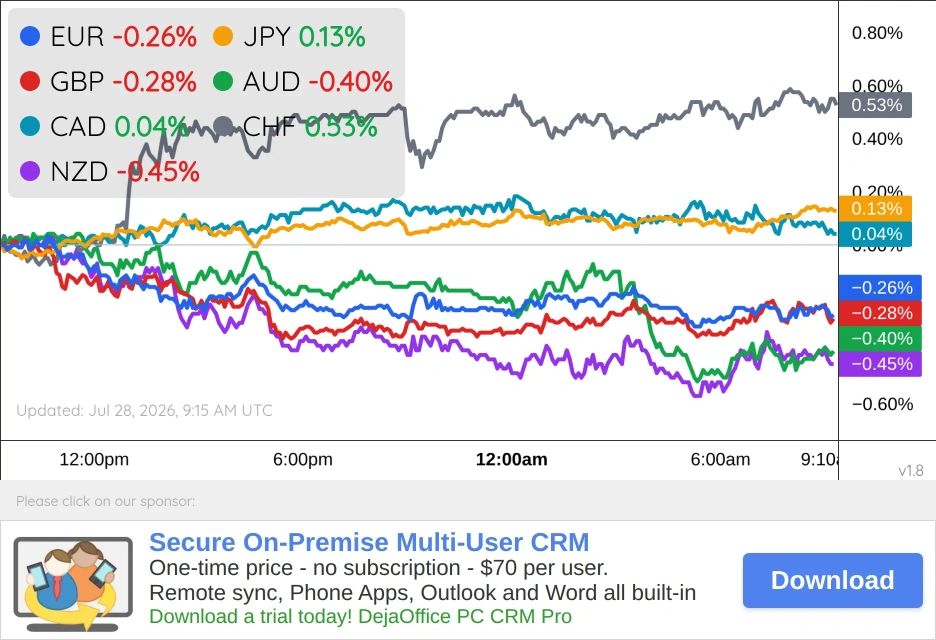Click the 12:00am time axis marker
Screen dimensions: 936x640
512,459
